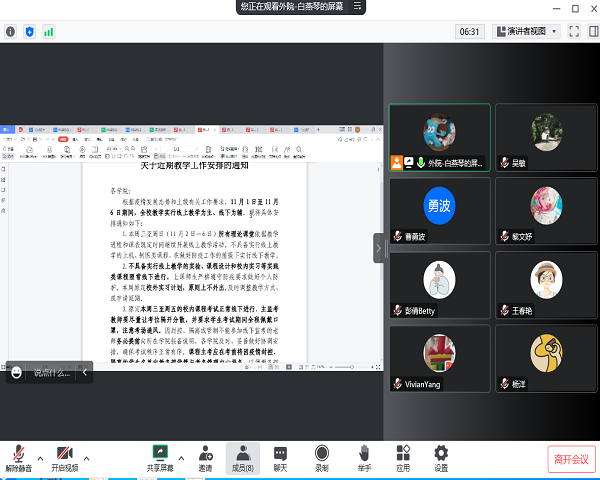
Task: Click the meeting info icon at top left
Action: click(x=11, y=31)
